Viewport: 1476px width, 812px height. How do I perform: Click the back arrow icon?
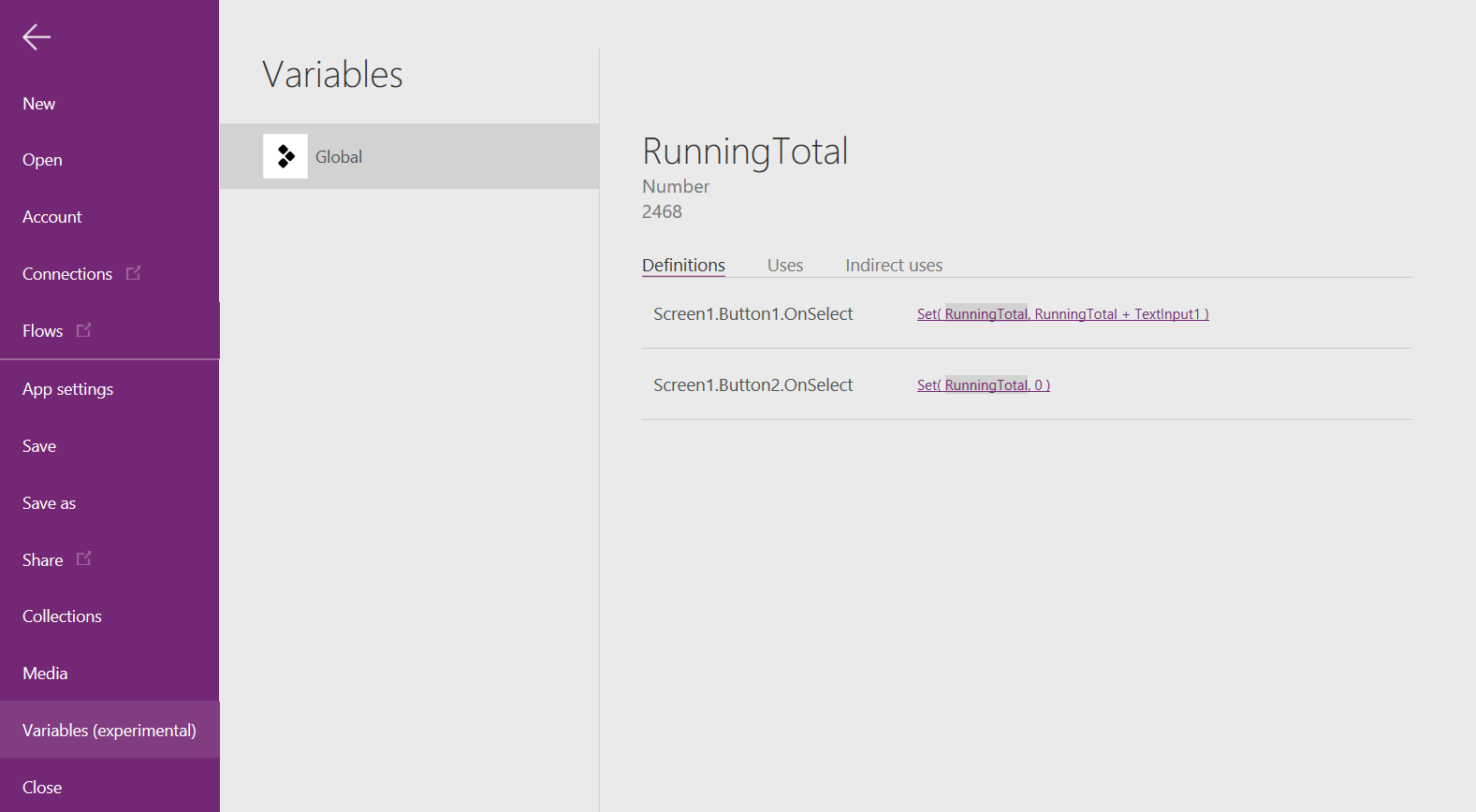(x=37, y=36)
